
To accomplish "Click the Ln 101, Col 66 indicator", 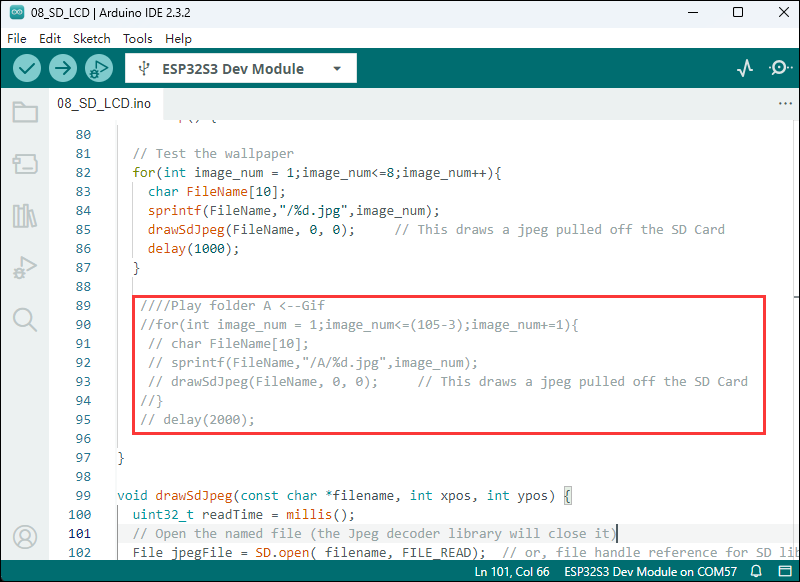I will pos(512,571).
